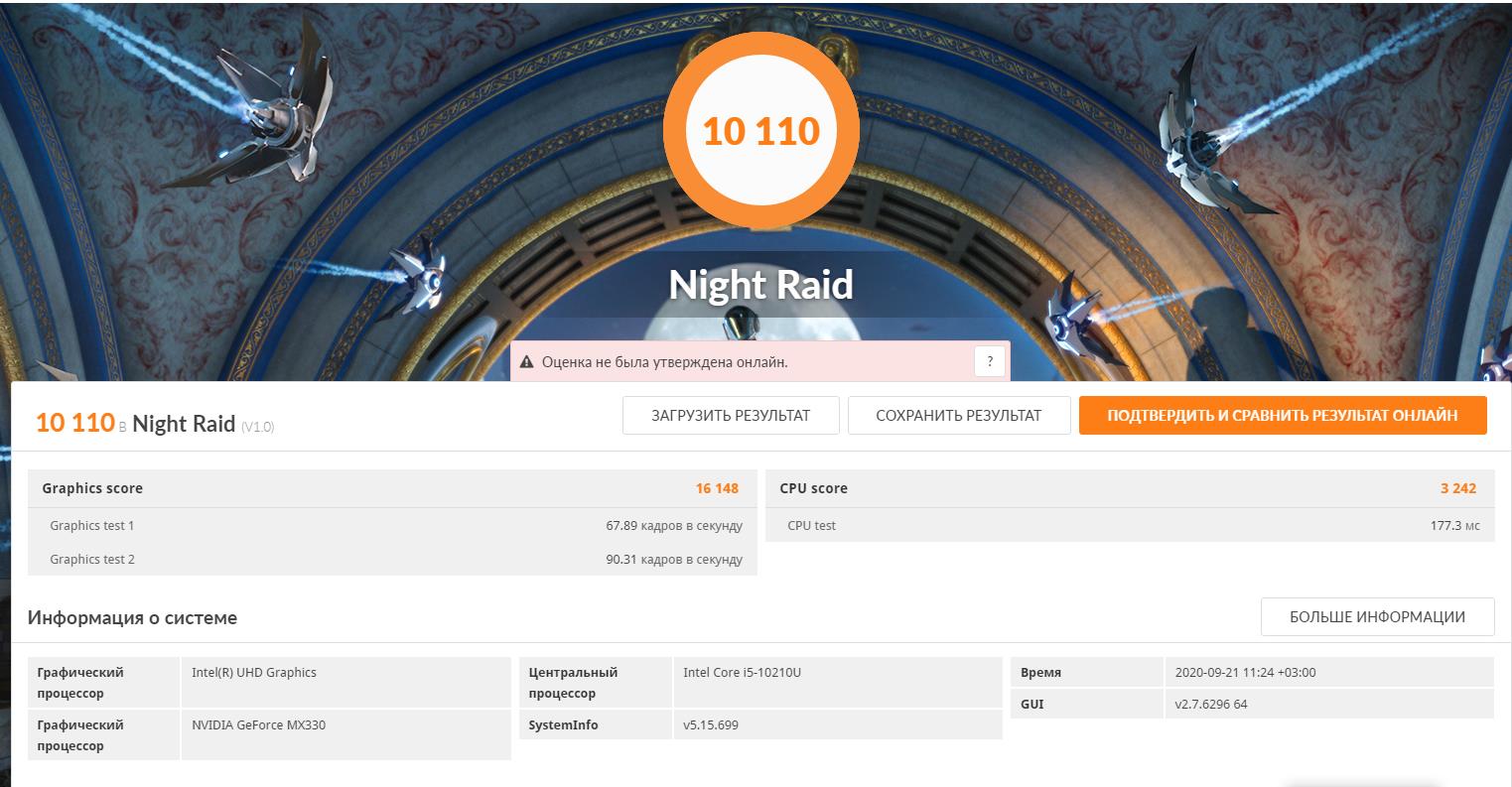Open БОЛЬШЕ ИНФОРМАЦИИ system details
Viewport: 1512px width, 787px height.
tap(1377, 617)
